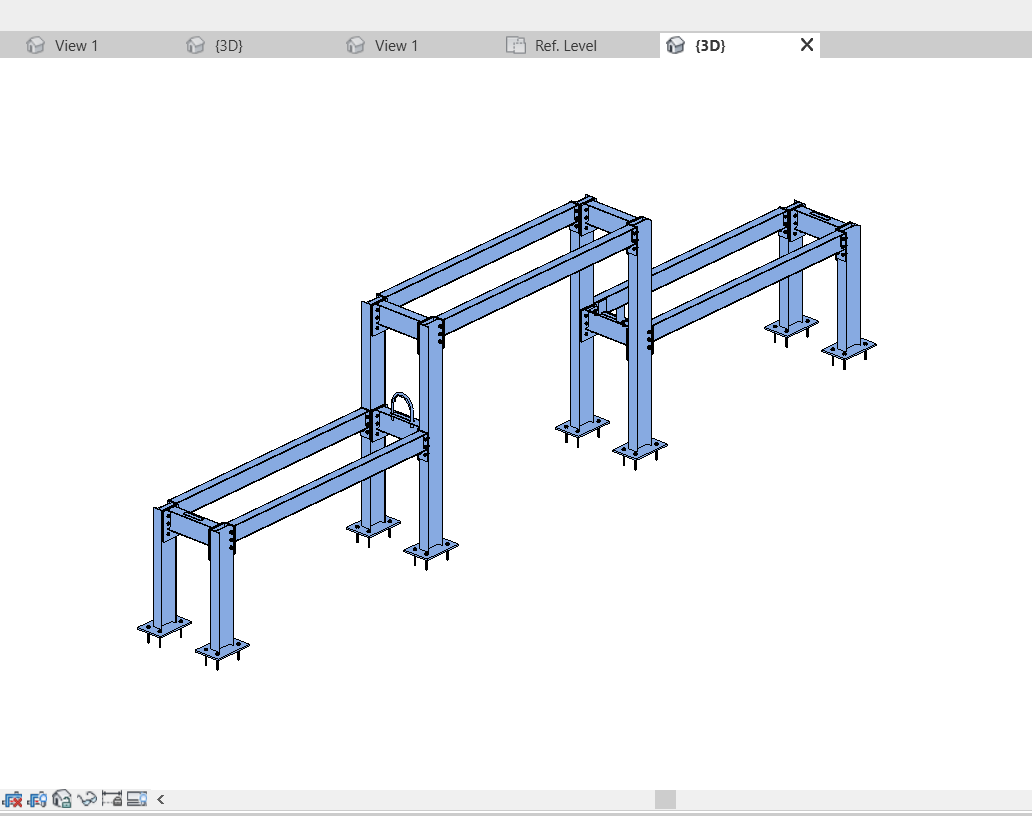1032x816 pixels.
Task: Collapse the view control bar chevron
Action: coord(161,799)
